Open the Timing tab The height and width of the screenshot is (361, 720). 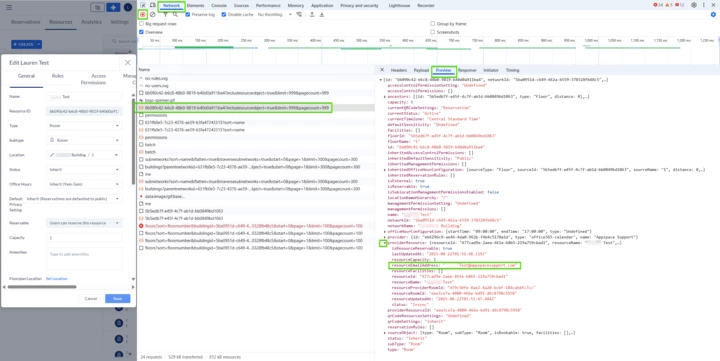click(512, 70)
